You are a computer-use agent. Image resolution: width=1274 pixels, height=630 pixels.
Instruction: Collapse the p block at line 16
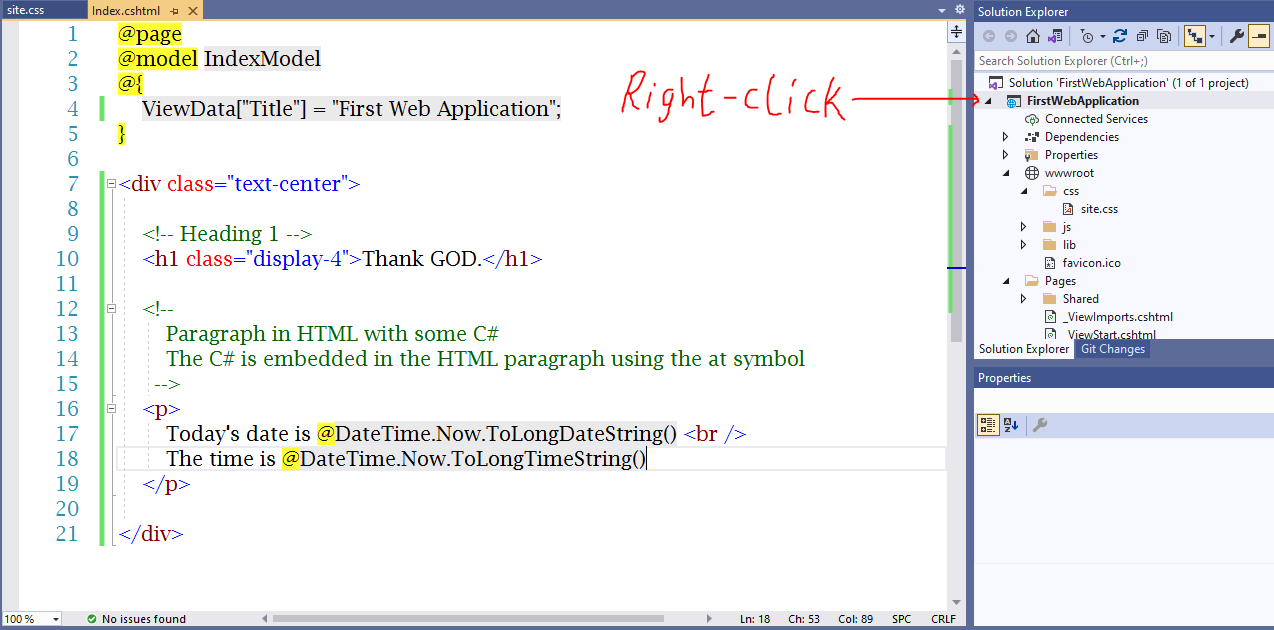coord(111,409)
